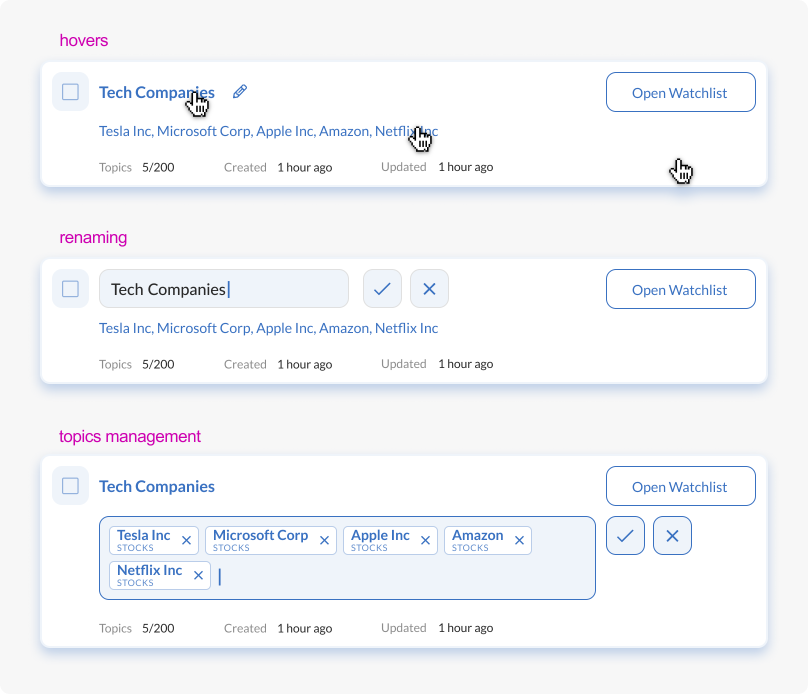Image resolution: width=808 pixels, height=694 pixels.
Task: Remove the Netflix Inc topic chip
Action: (x=198, y=575)
